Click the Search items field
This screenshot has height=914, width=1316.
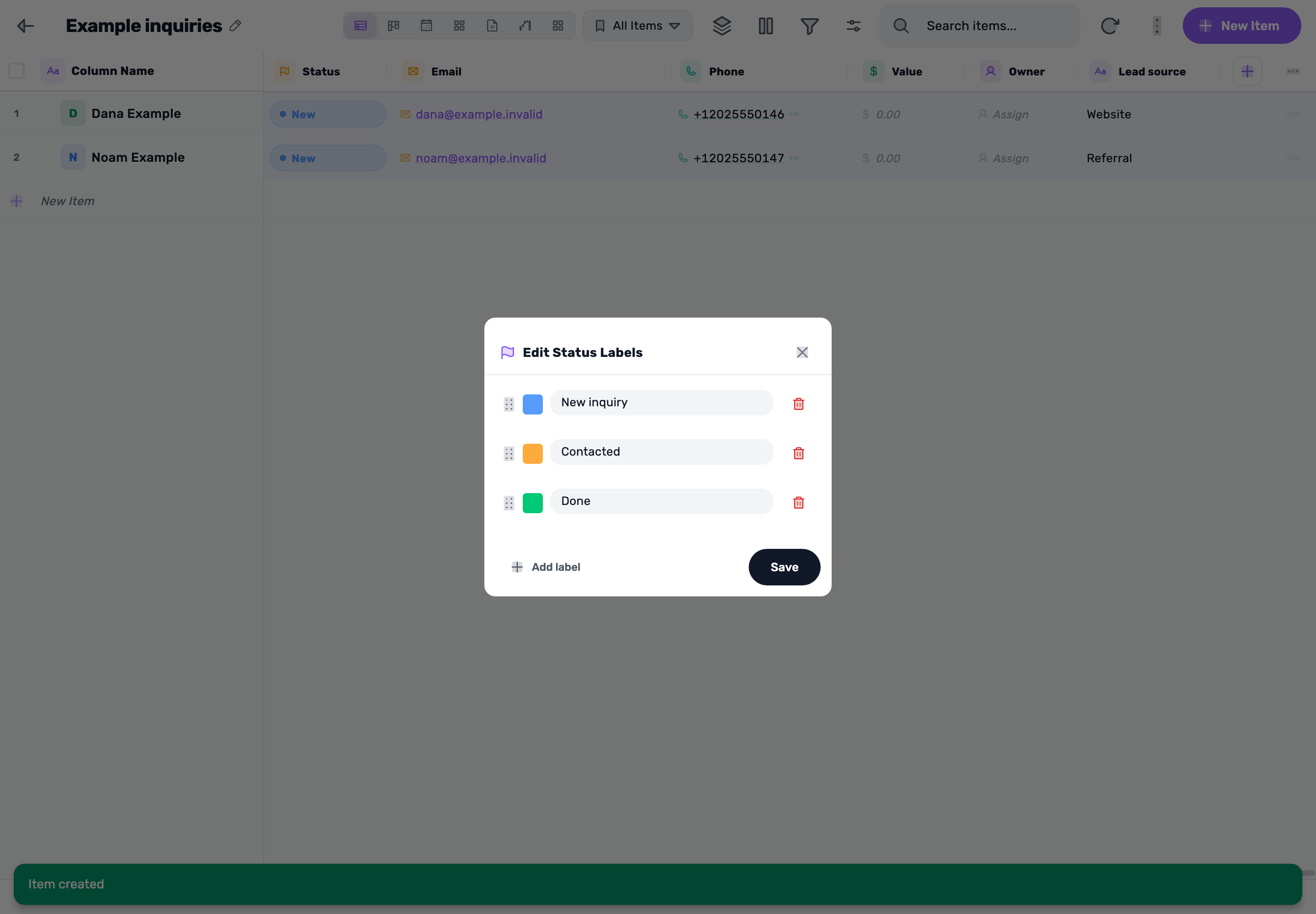coord(980,26)
